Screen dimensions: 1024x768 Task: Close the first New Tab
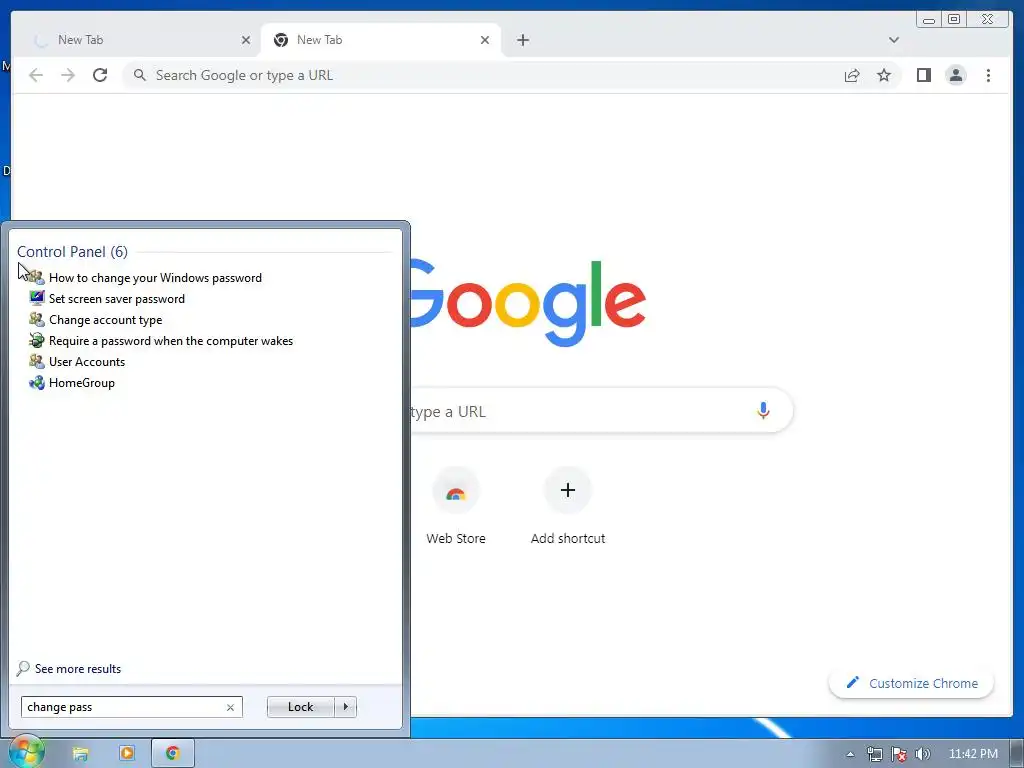[x=246, y=40]
